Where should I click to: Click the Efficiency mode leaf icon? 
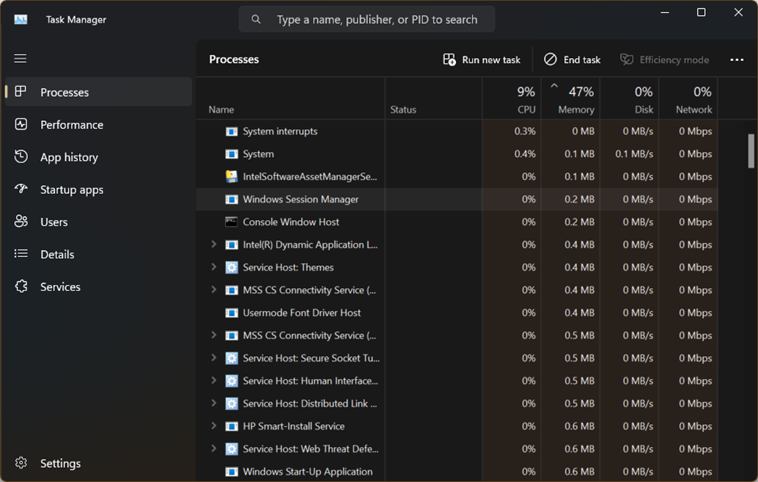[627, 59]
